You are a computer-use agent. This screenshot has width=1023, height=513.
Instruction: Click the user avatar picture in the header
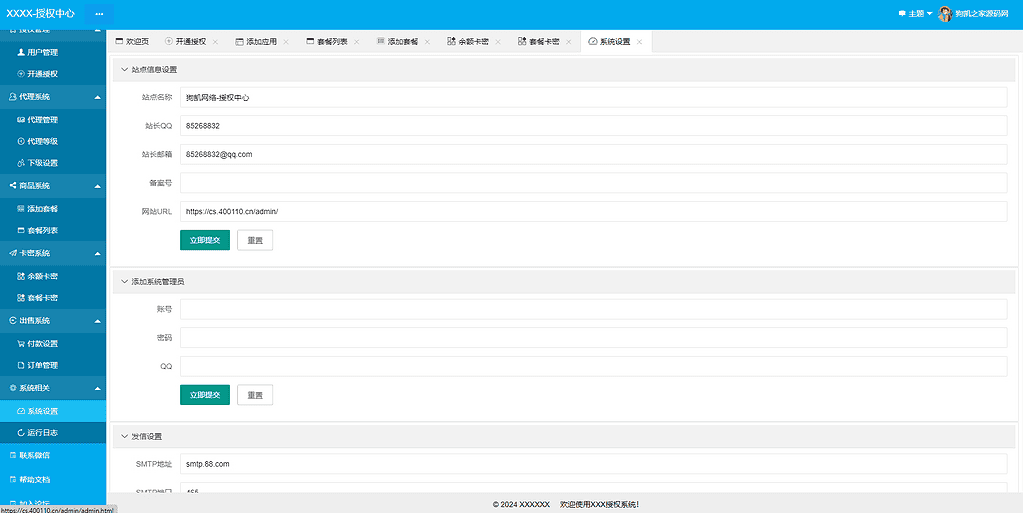[944, 14]
